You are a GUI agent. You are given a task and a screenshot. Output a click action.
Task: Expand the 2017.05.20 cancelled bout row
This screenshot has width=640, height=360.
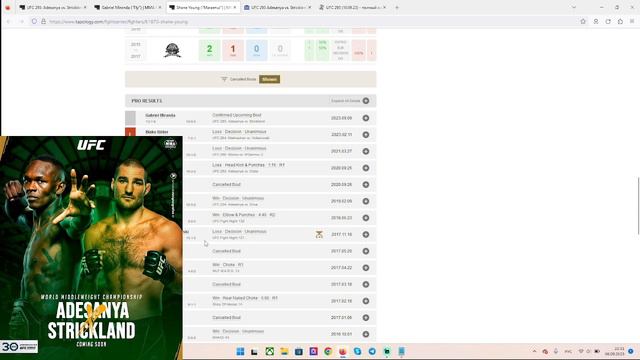(366, 251)
